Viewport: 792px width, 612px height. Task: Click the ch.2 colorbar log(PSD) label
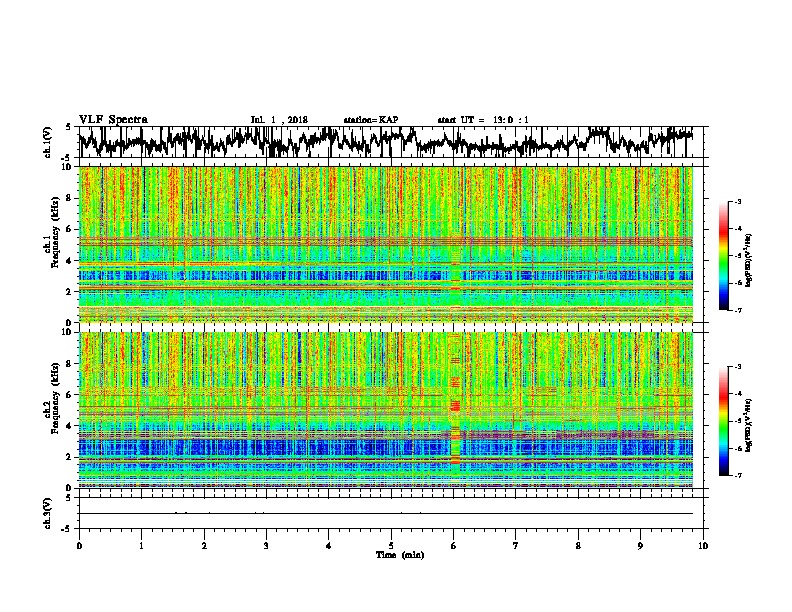[x=748, y=426]
